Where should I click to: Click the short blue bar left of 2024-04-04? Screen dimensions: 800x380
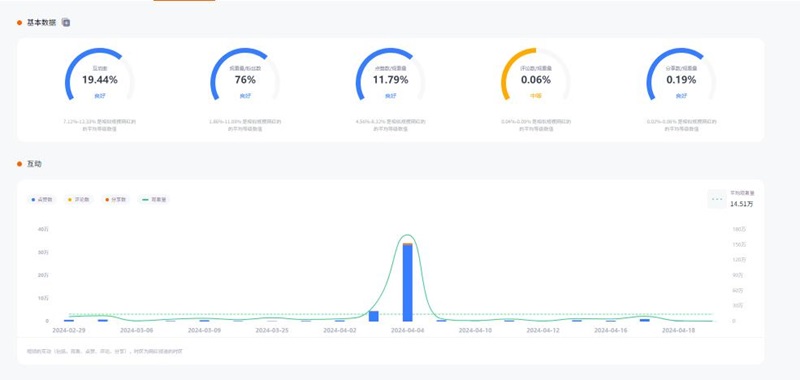click(x=373, y=316)
